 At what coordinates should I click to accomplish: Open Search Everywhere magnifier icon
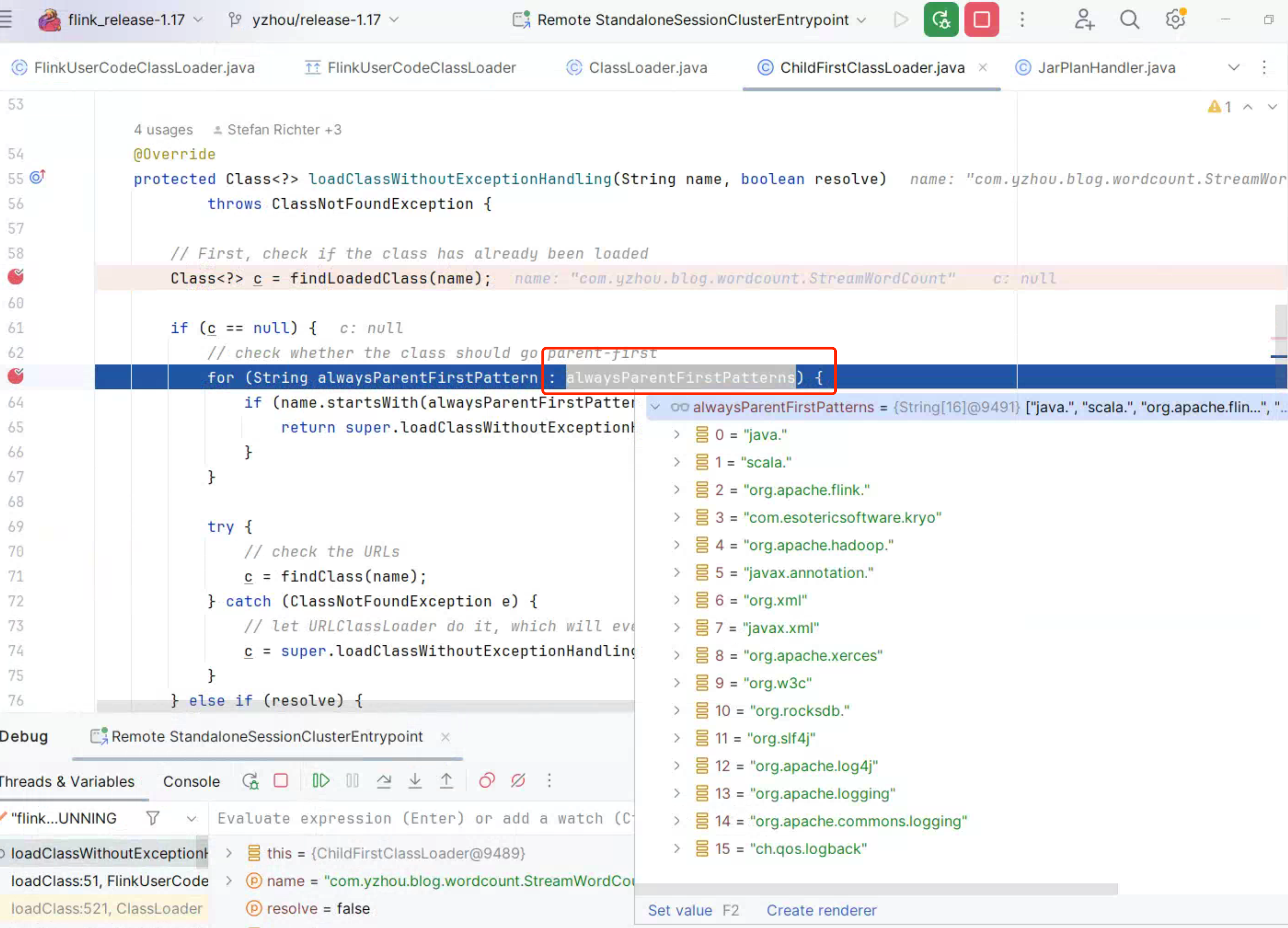[x=1130, y=19]
